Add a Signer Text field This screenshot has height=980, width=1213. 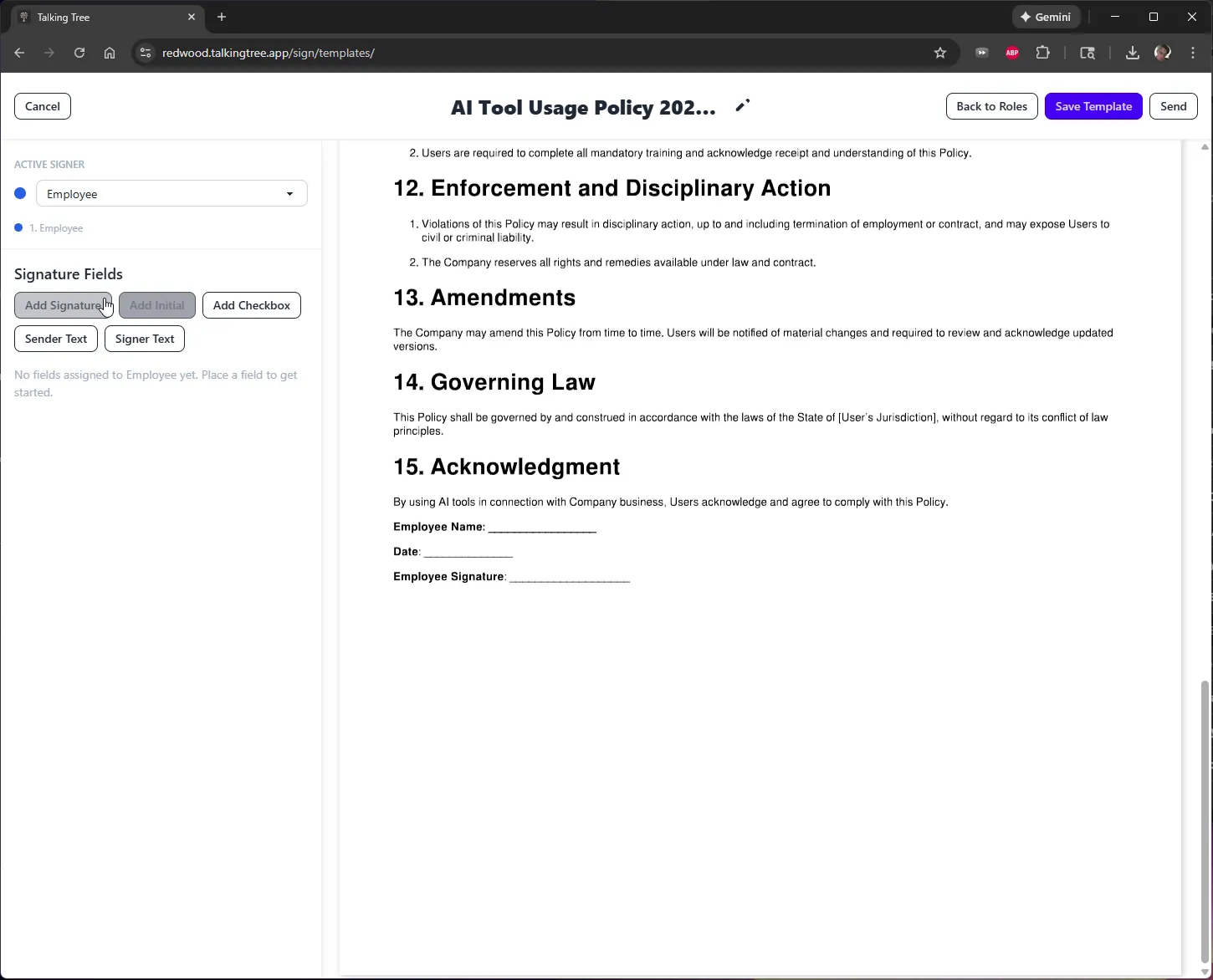click(145, 339)
